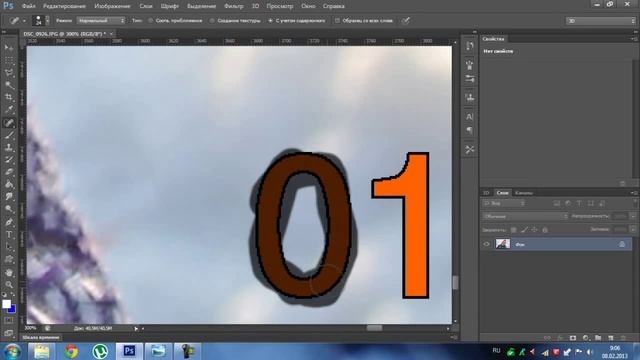Screen dimensions: 640x360
Task: Open the Tool Presets panel icon
Action: click(470, 149)
